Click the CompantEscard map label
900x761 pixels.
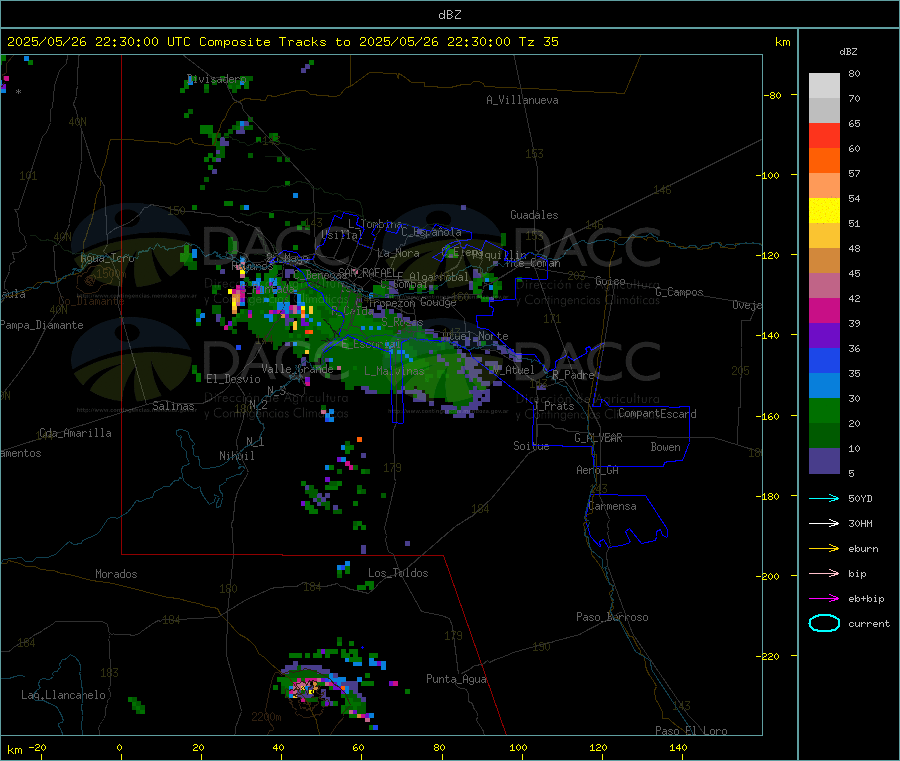(x=657, y=413)
